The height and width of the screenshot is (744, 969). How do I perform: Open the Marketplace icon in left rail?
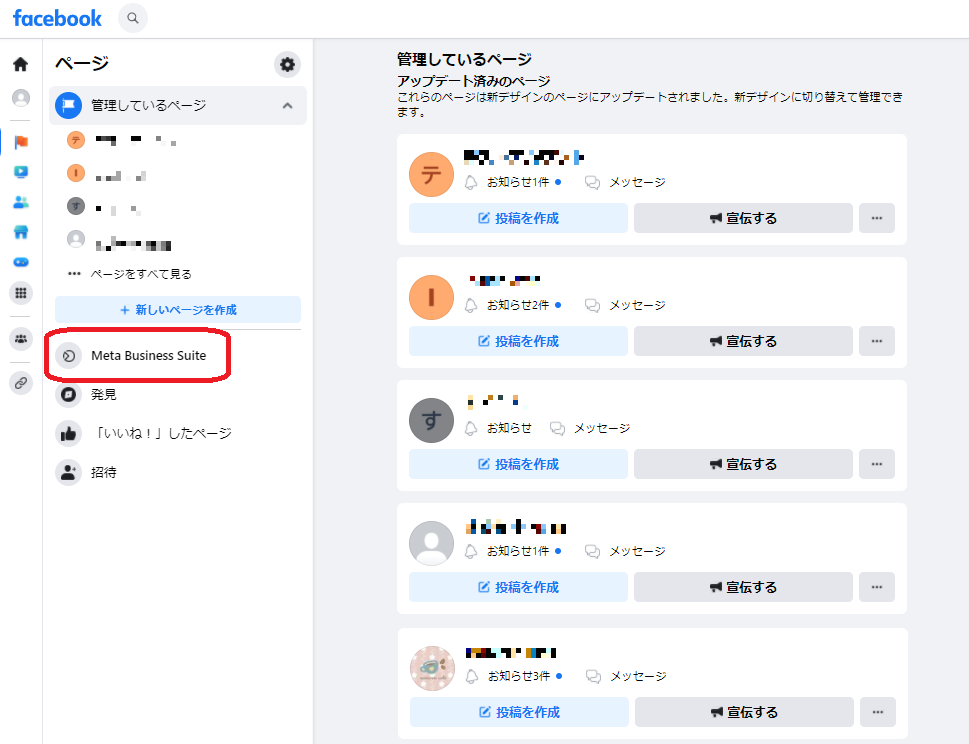pyautogui.click(x=20, y=232)
